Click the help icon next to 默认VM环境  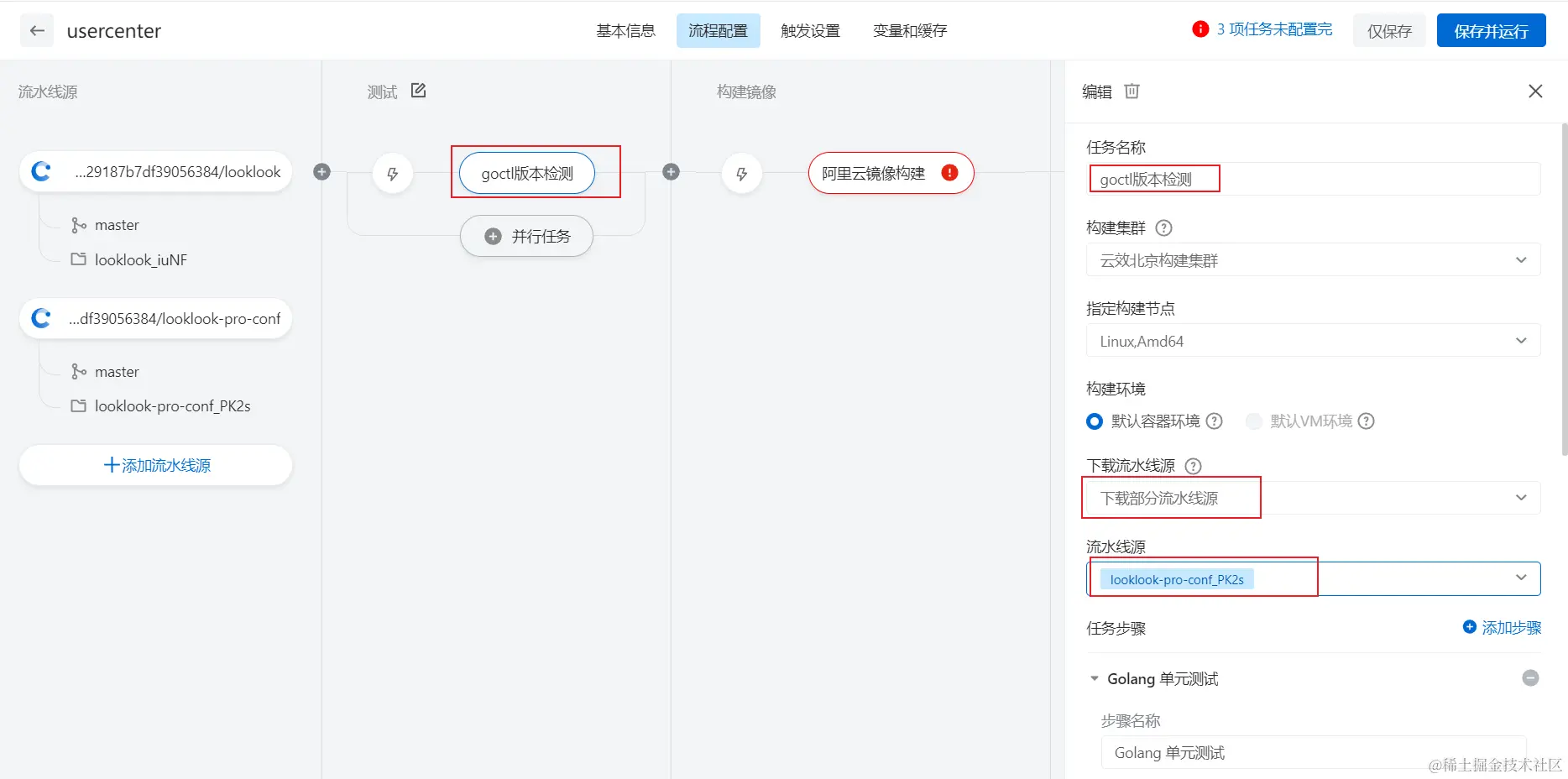coord(1366,421)
